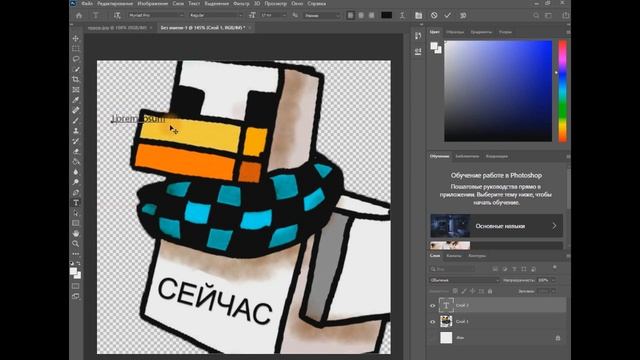
Task: Open the font family dropdown
Action: click(x=156, y=16)
